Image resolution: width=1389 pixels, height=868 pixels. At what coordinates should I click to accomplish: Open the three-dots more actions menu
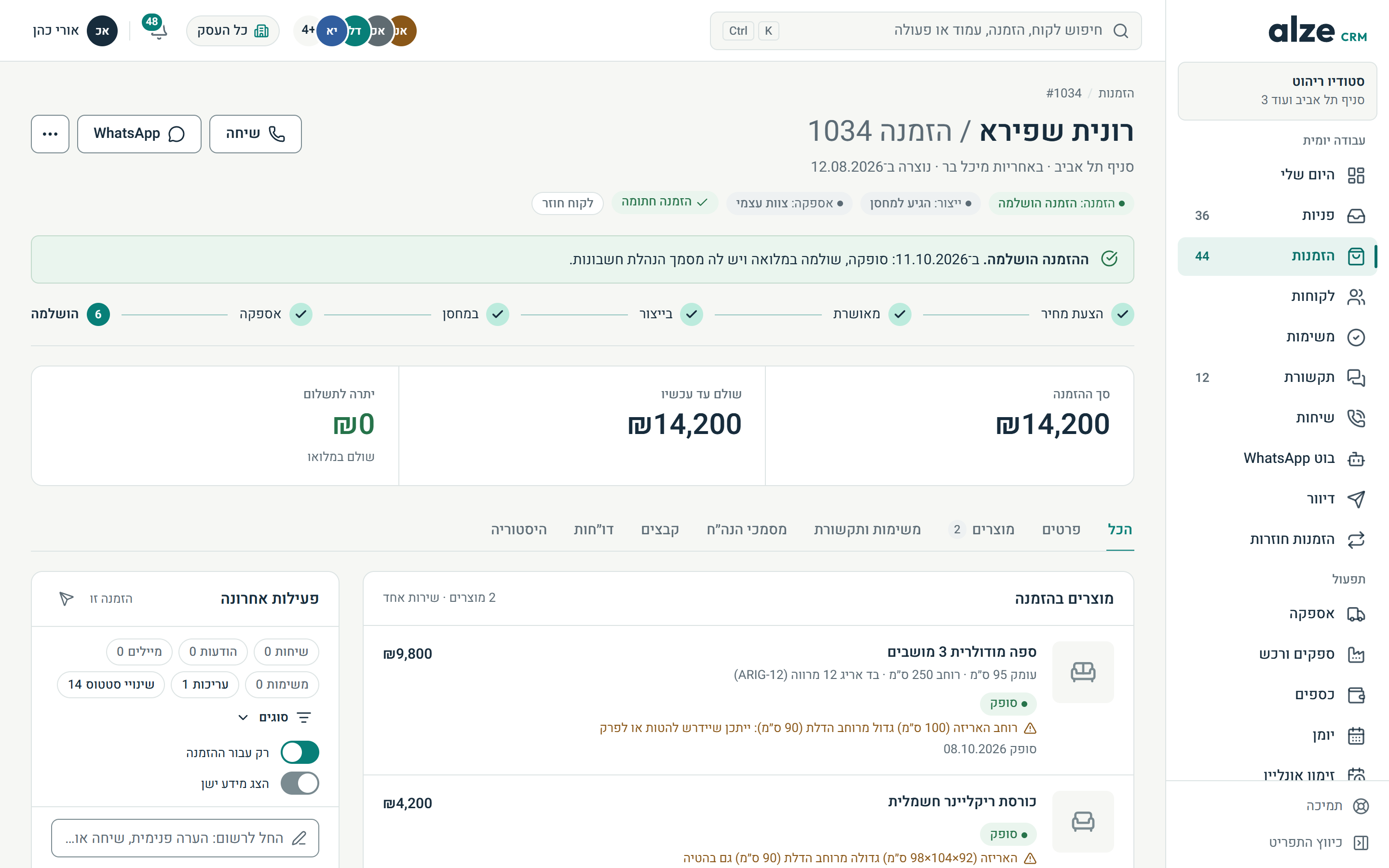(x=50, y=134)
